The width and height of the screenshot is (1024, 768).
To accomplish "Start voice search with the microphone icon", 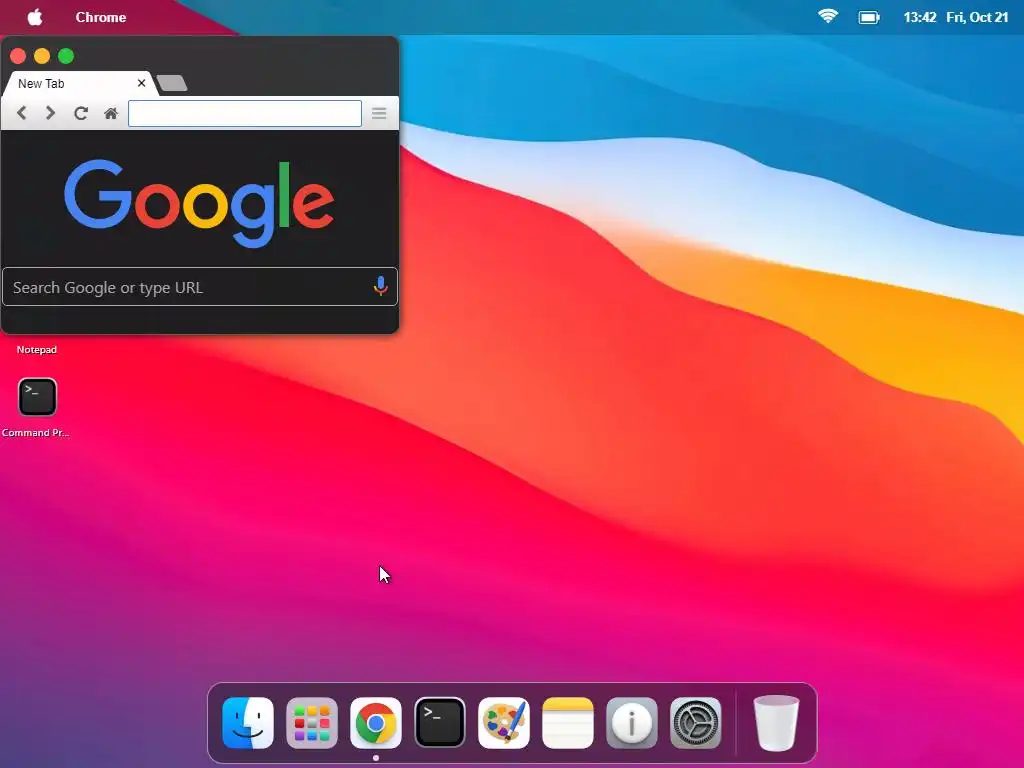I will click(x=381, y=286).
